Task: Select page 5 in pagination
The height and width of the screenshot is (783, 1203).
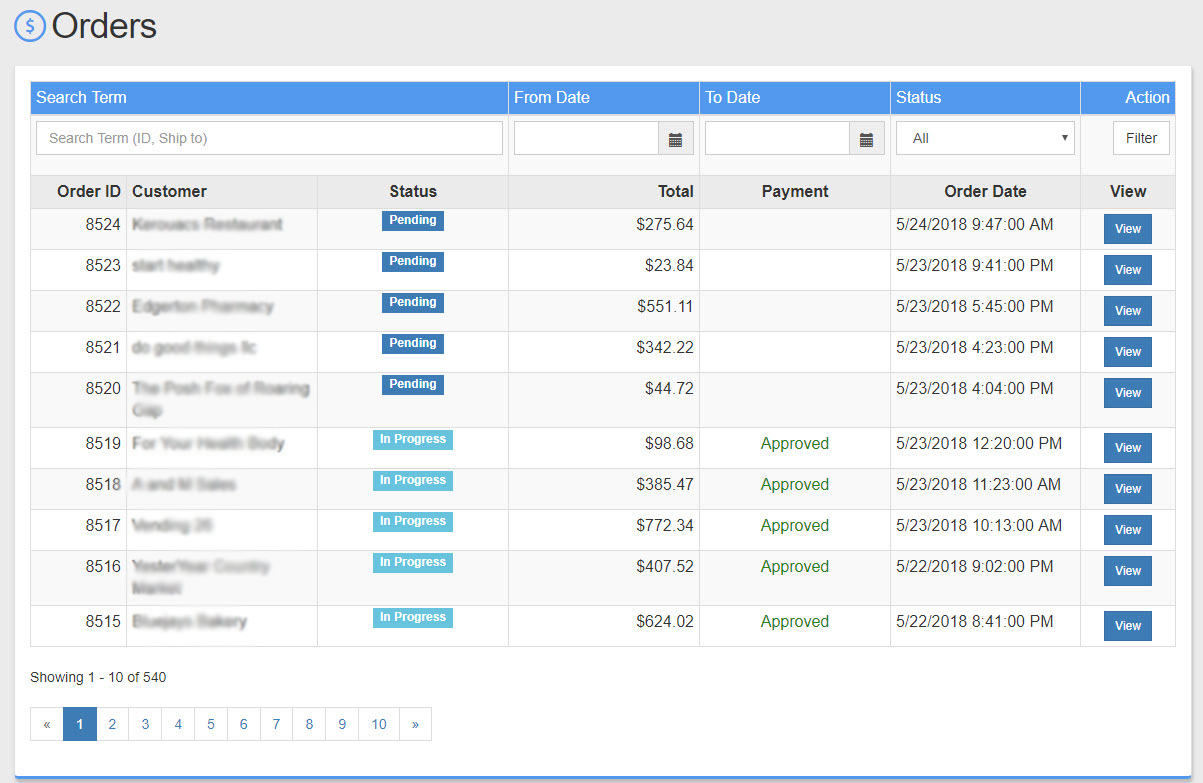Action: click(x=211, y=724)
